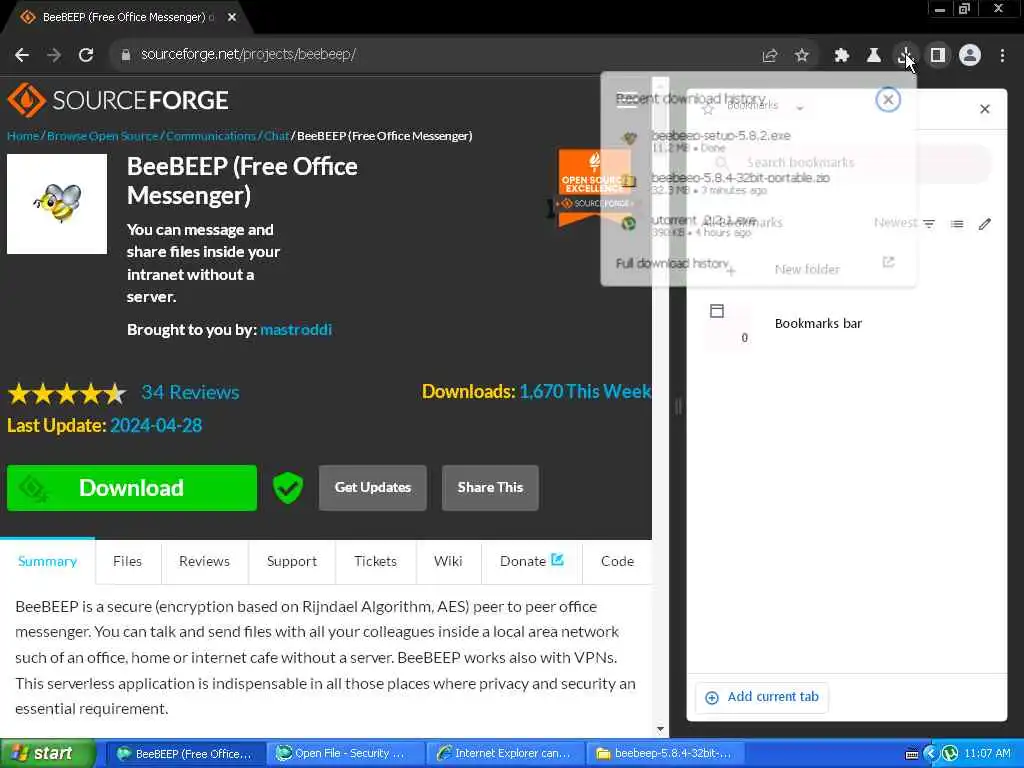The width and height of the screenshot is (1024, 768).
Task: Select the Summary tab
Action: click(x=47, y=561)
